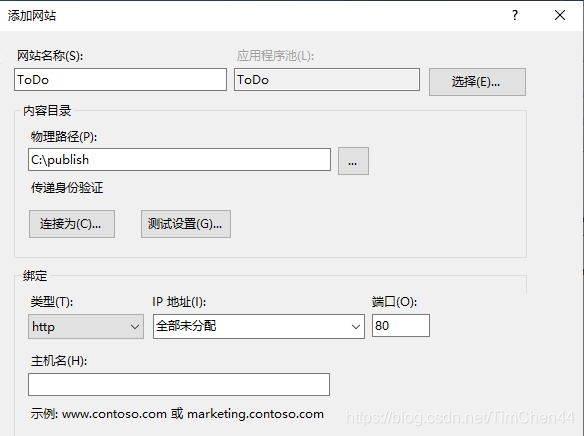Click the 端口(O): label

(394, 302)
